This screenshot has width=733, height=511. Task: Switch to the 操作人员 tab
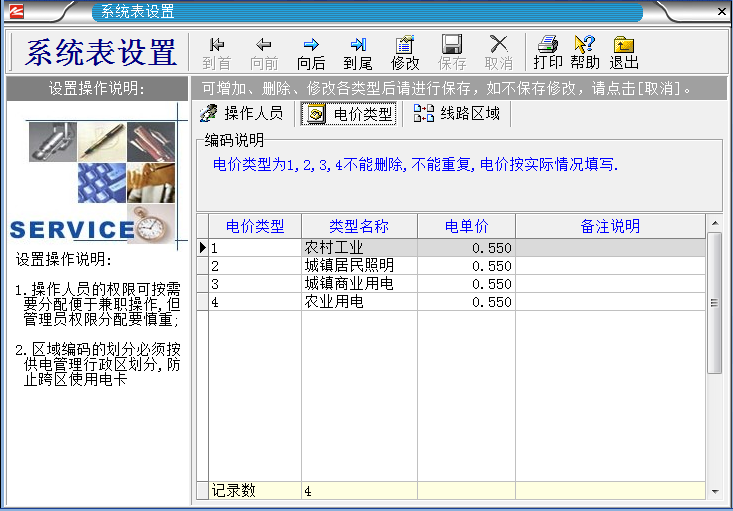242,114
